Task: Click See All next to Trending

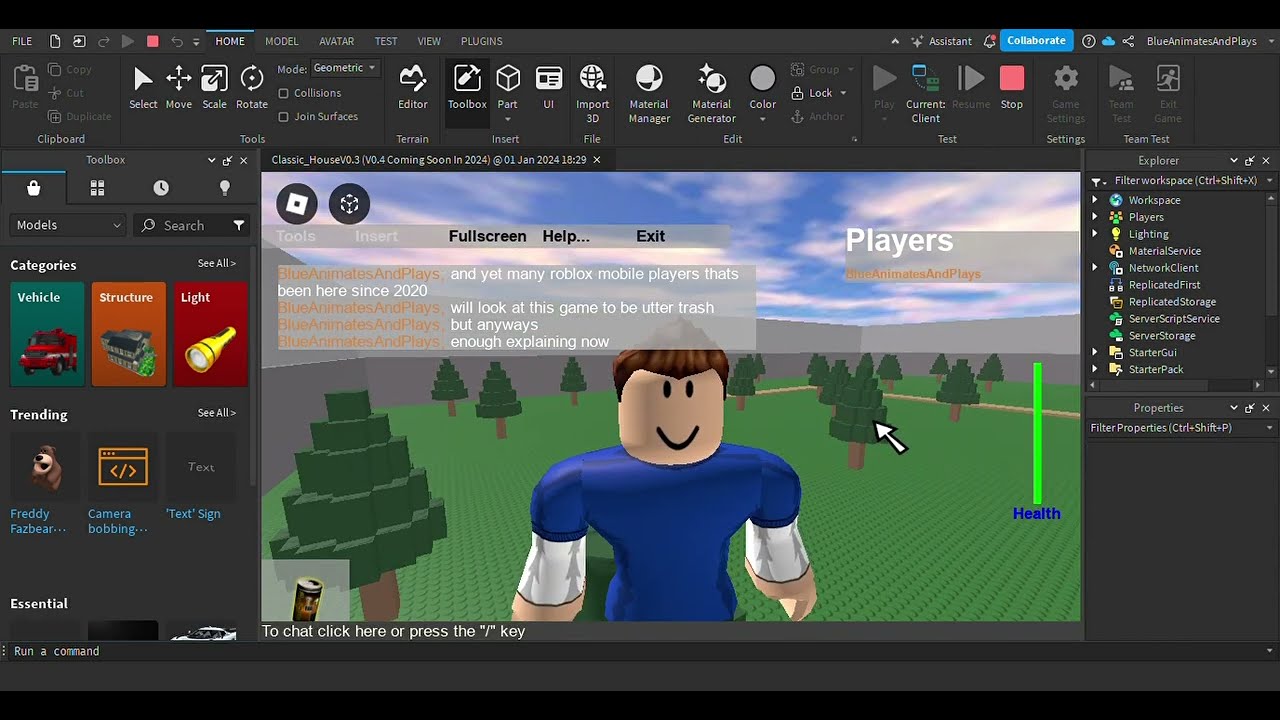Action: 217,413
